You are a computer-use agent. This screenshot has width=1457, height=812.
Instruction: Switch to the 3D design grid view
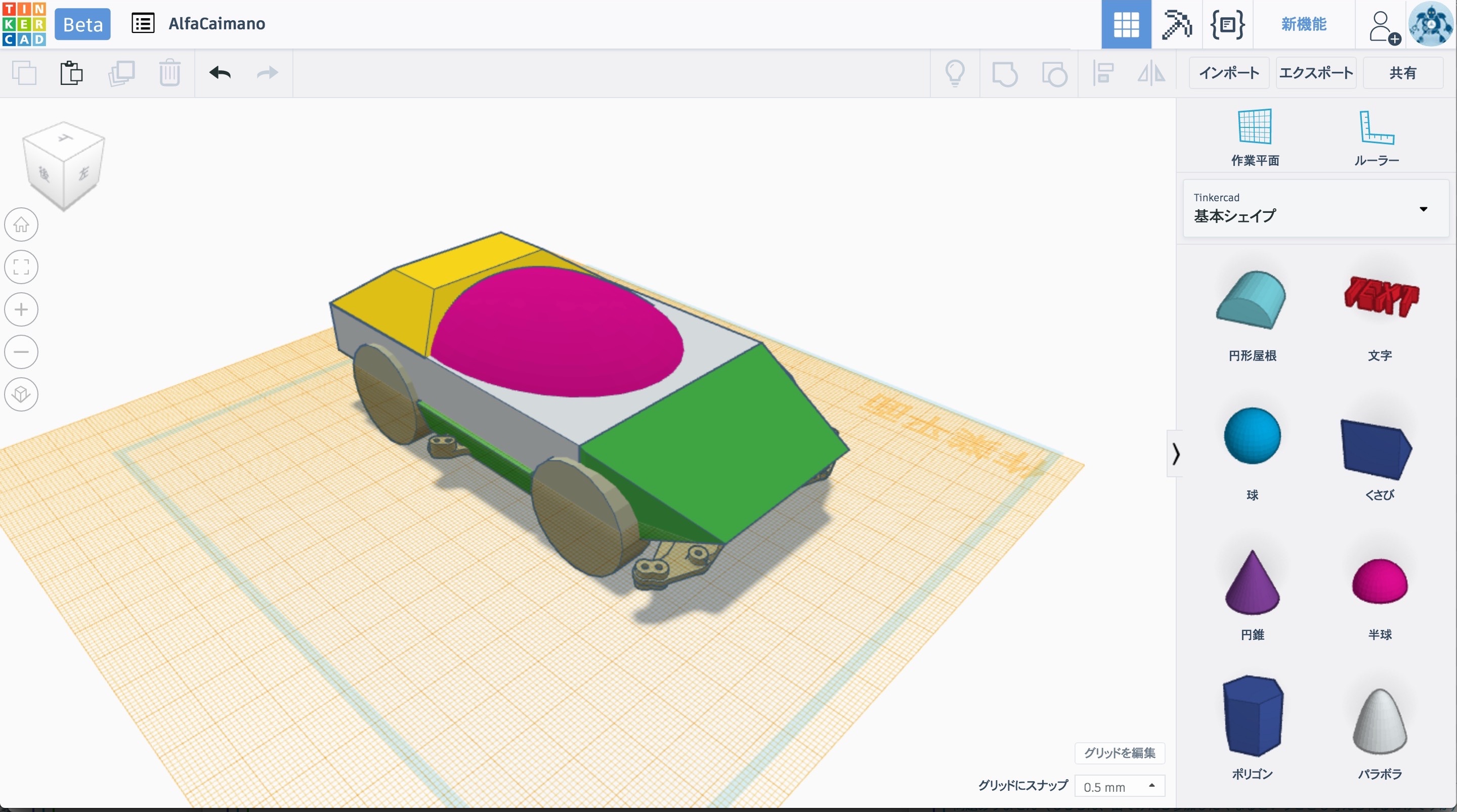pos(1126,24)
